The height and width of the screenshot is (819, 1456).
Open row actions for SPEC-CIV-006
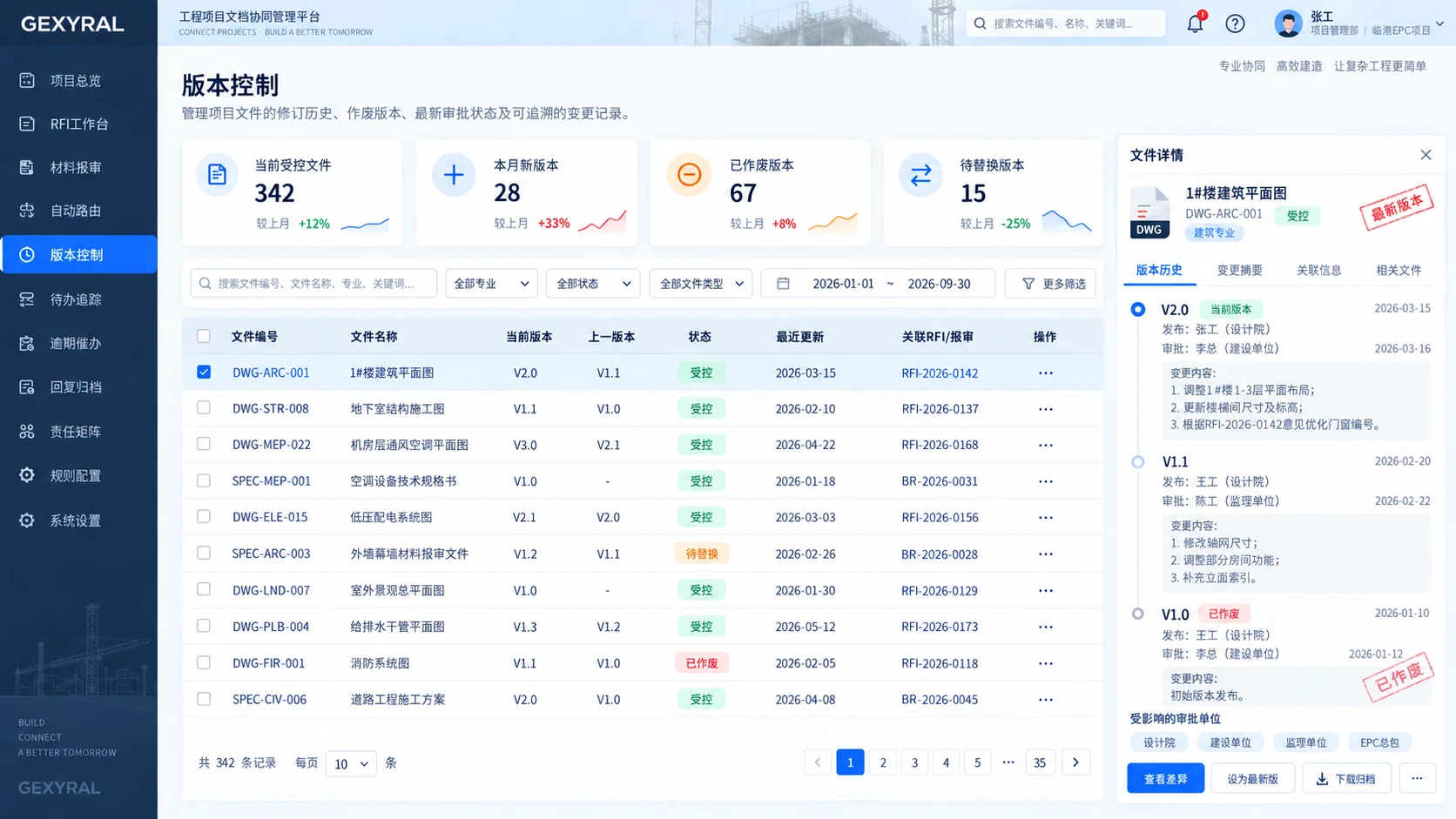click(x=1045, y=700)
